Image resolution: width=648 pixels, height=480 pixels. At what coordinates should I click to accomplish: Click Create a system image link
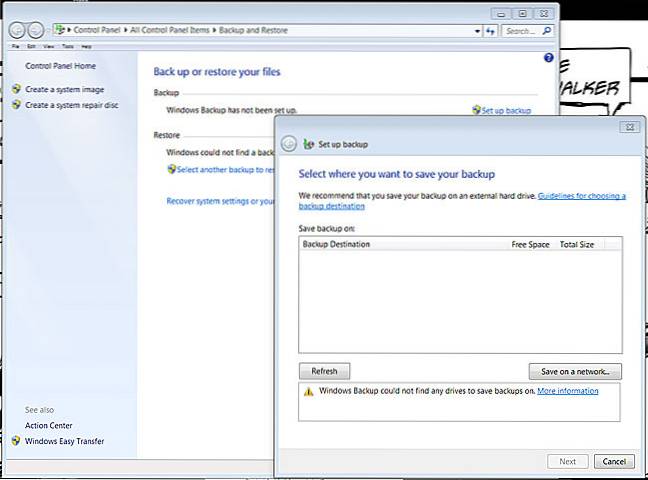click(x=64, y=89)
